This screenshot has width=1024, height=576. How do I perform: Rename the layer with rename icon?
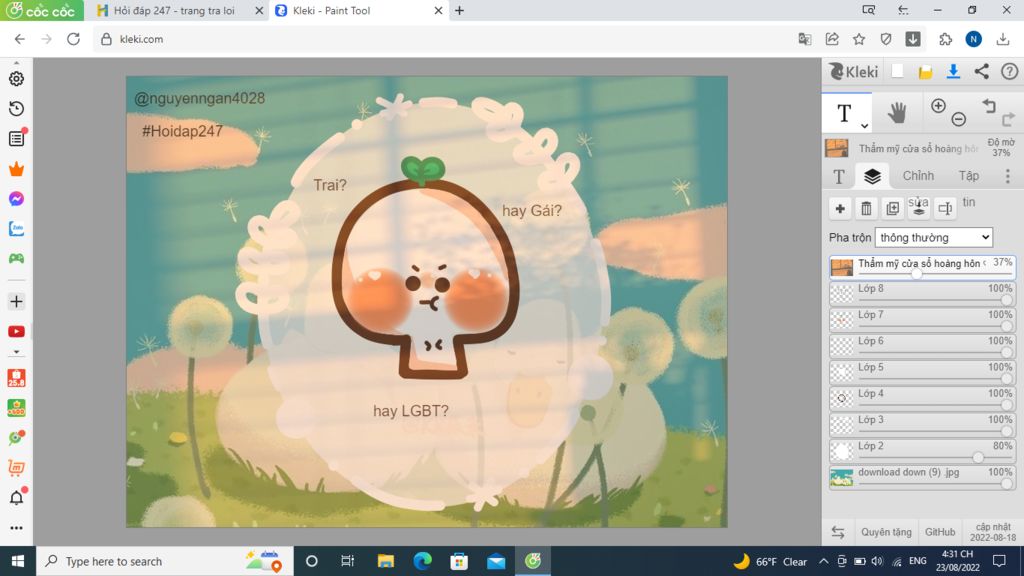(945, 208)
